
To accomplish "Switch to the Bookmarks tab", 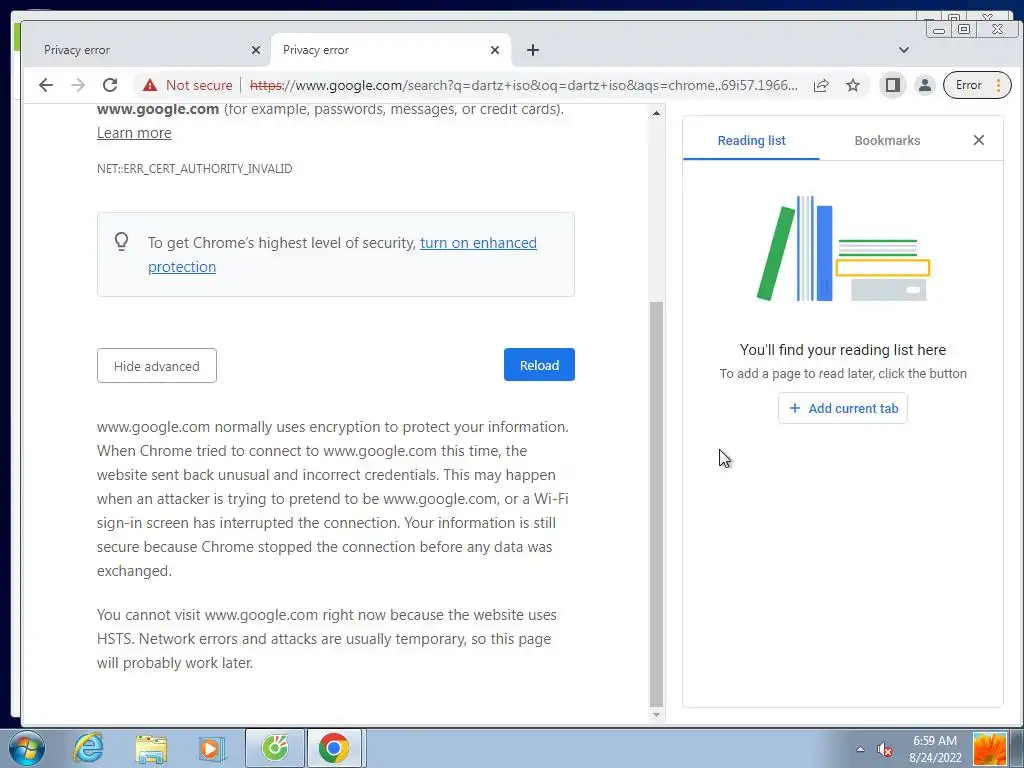I will point(887,140).
